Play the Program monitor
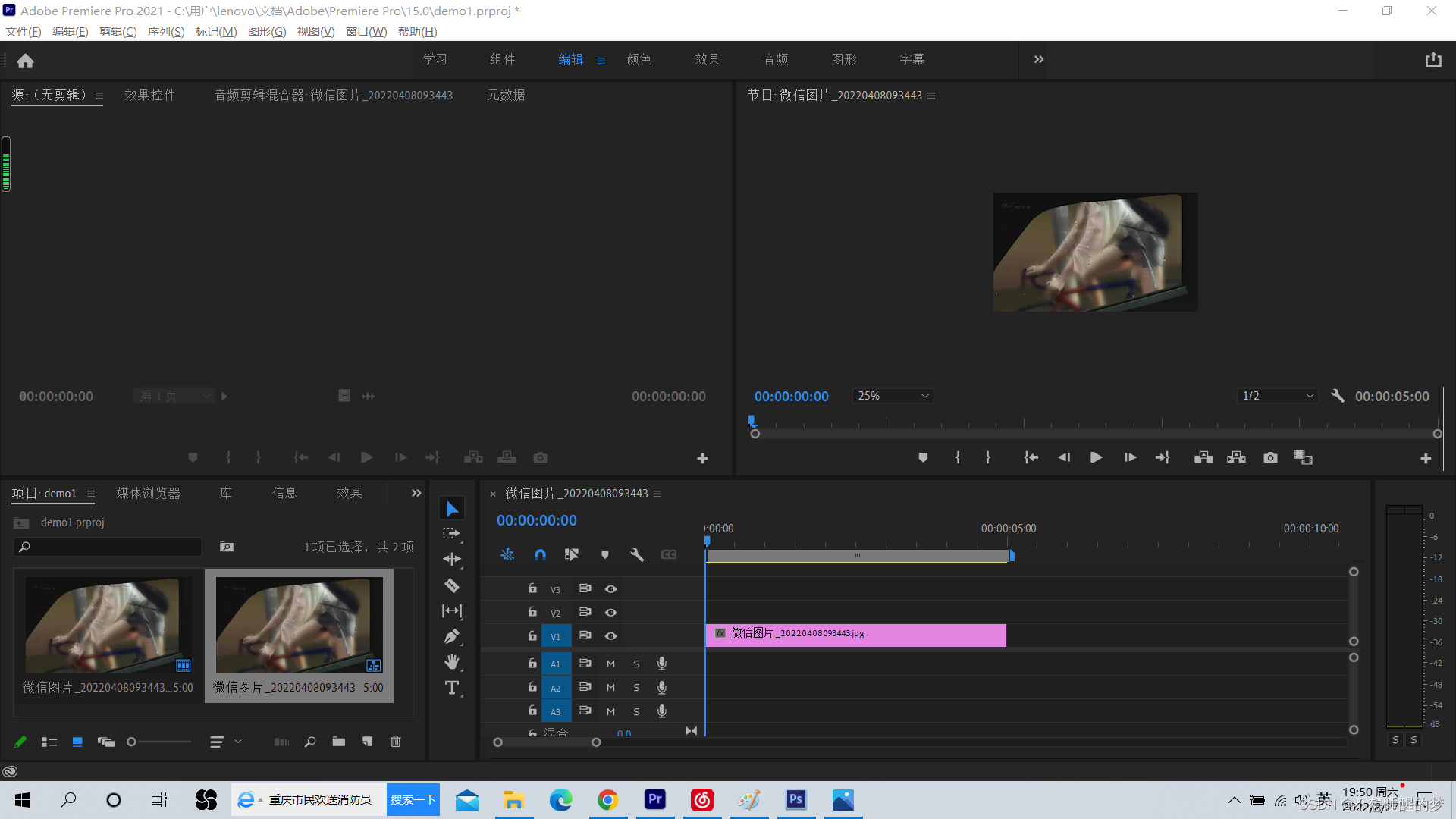 click(x=1096, y=457)
